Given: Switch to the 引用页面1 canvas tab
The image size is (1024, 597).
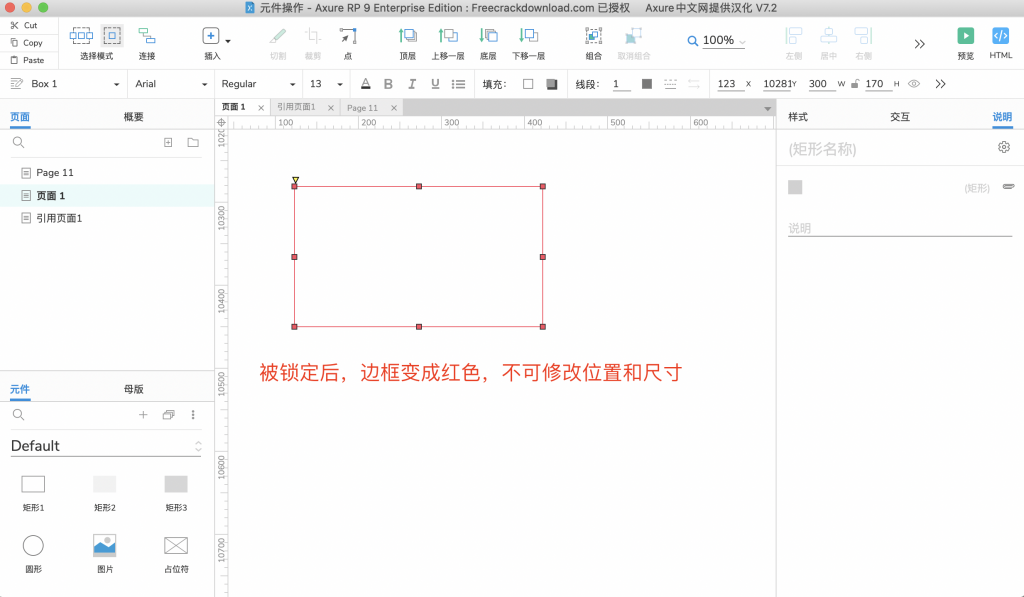Looking at the screenshot, I should point(297,107).
